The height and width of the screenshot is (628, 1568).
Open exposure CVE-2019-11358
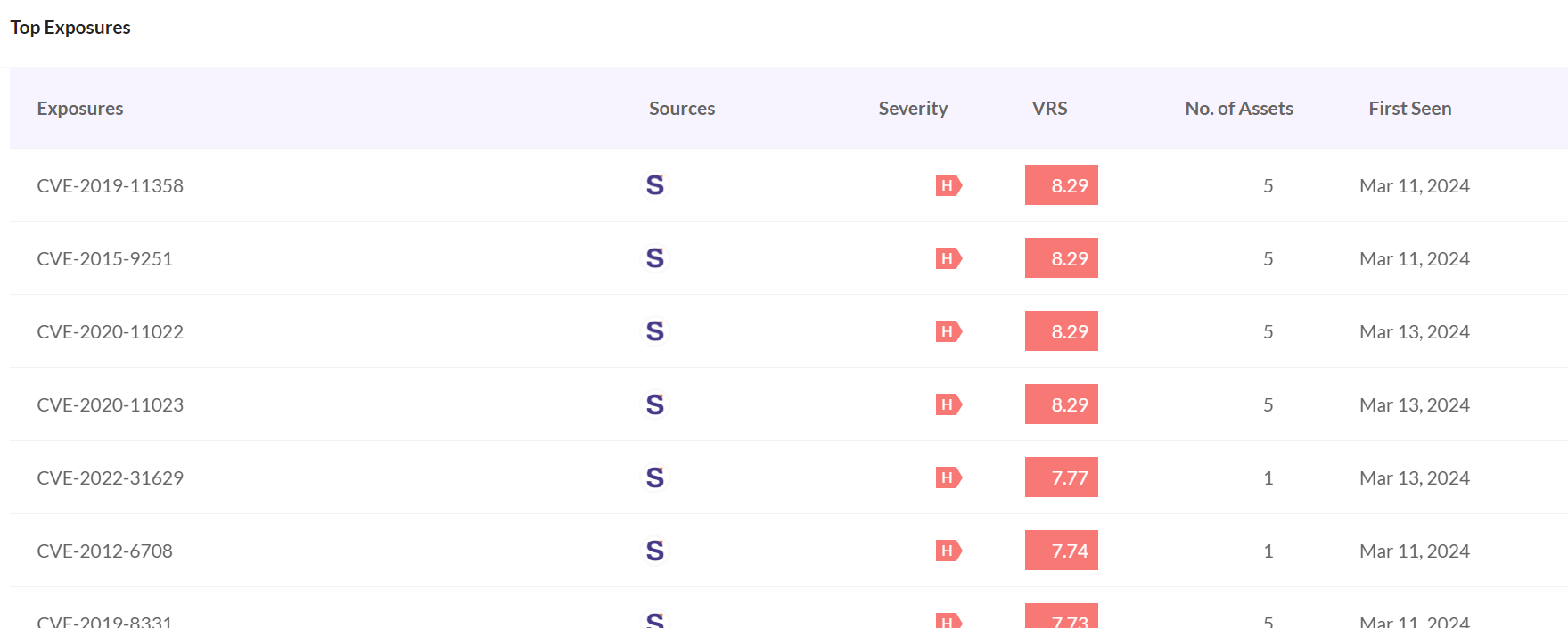tap(110, 185)
